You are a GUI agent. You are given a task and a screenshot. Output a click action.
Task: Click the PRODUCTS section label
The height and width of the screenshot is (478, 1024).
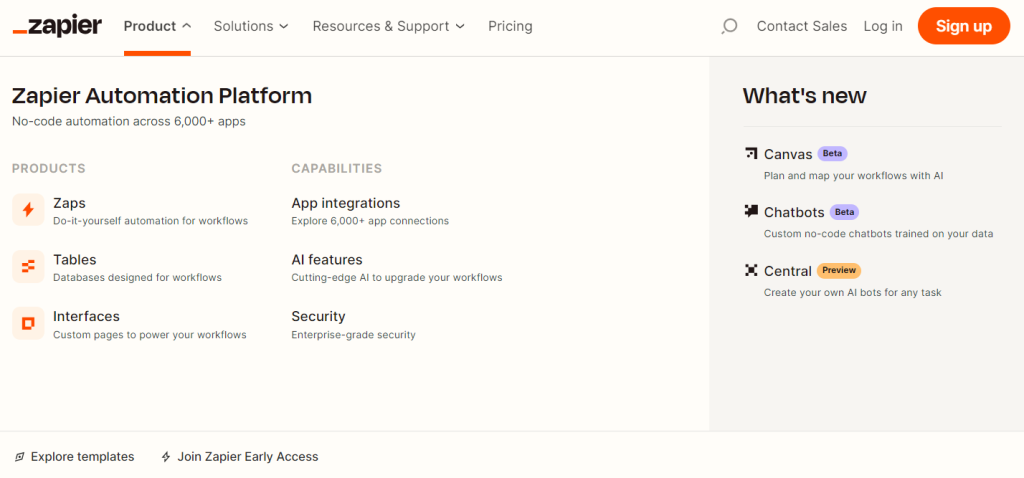pyautogui.click(x=49, y=168)
